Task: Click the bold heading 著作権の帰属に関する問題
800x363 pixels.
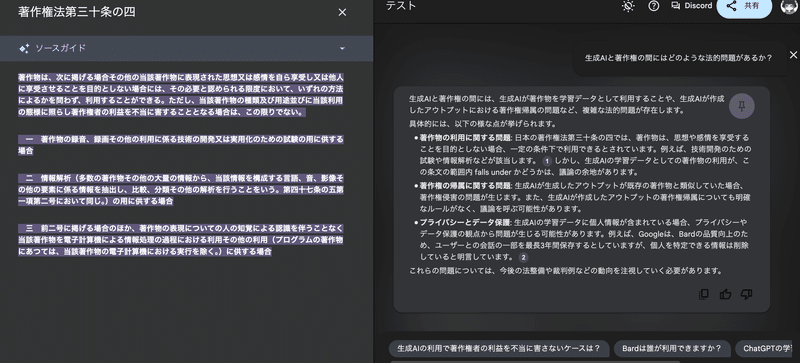Action: (x=465, y=185)
